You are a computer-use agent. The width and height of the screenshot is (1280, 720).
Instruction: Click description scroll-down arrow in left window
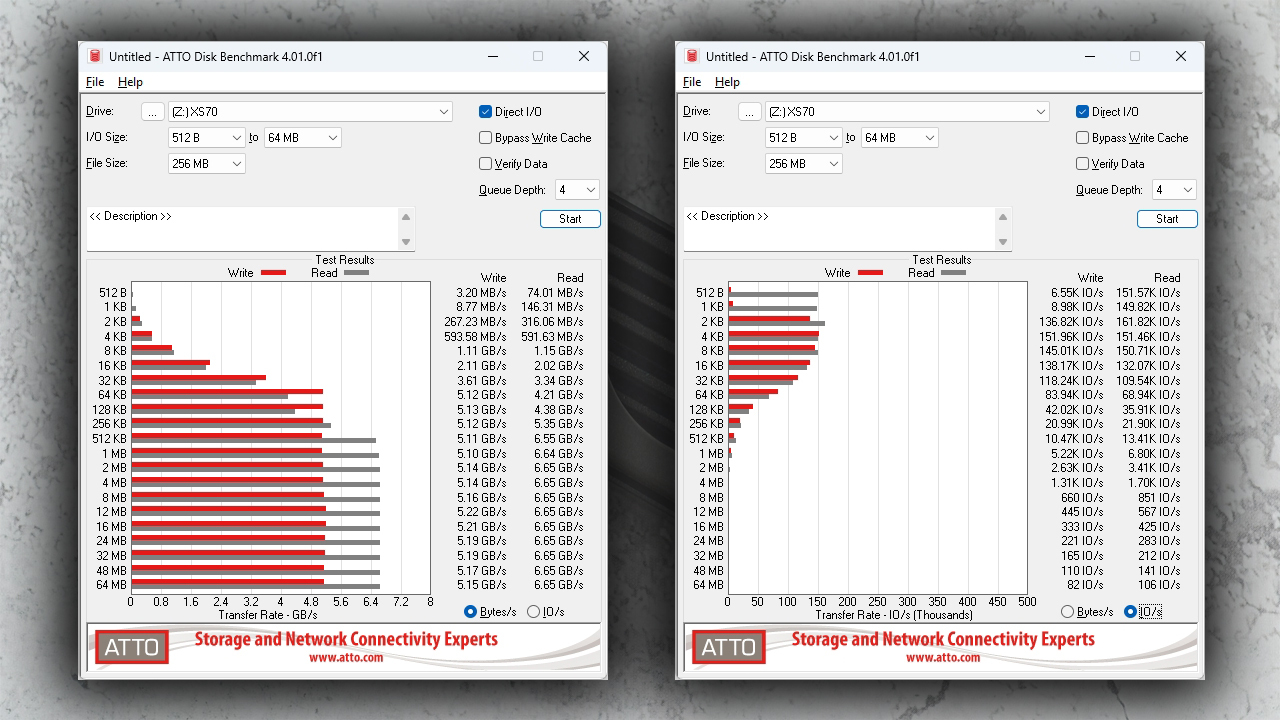406,242
